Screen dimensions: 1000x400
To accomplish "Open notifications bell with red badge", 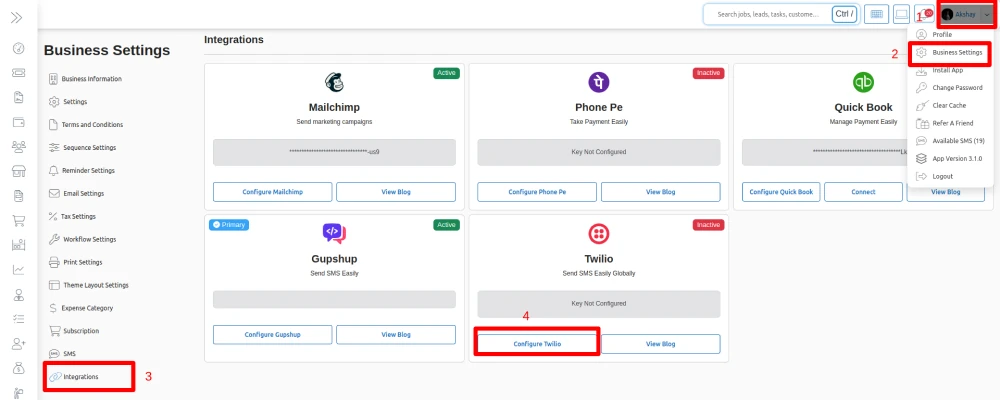I will 925,14.
